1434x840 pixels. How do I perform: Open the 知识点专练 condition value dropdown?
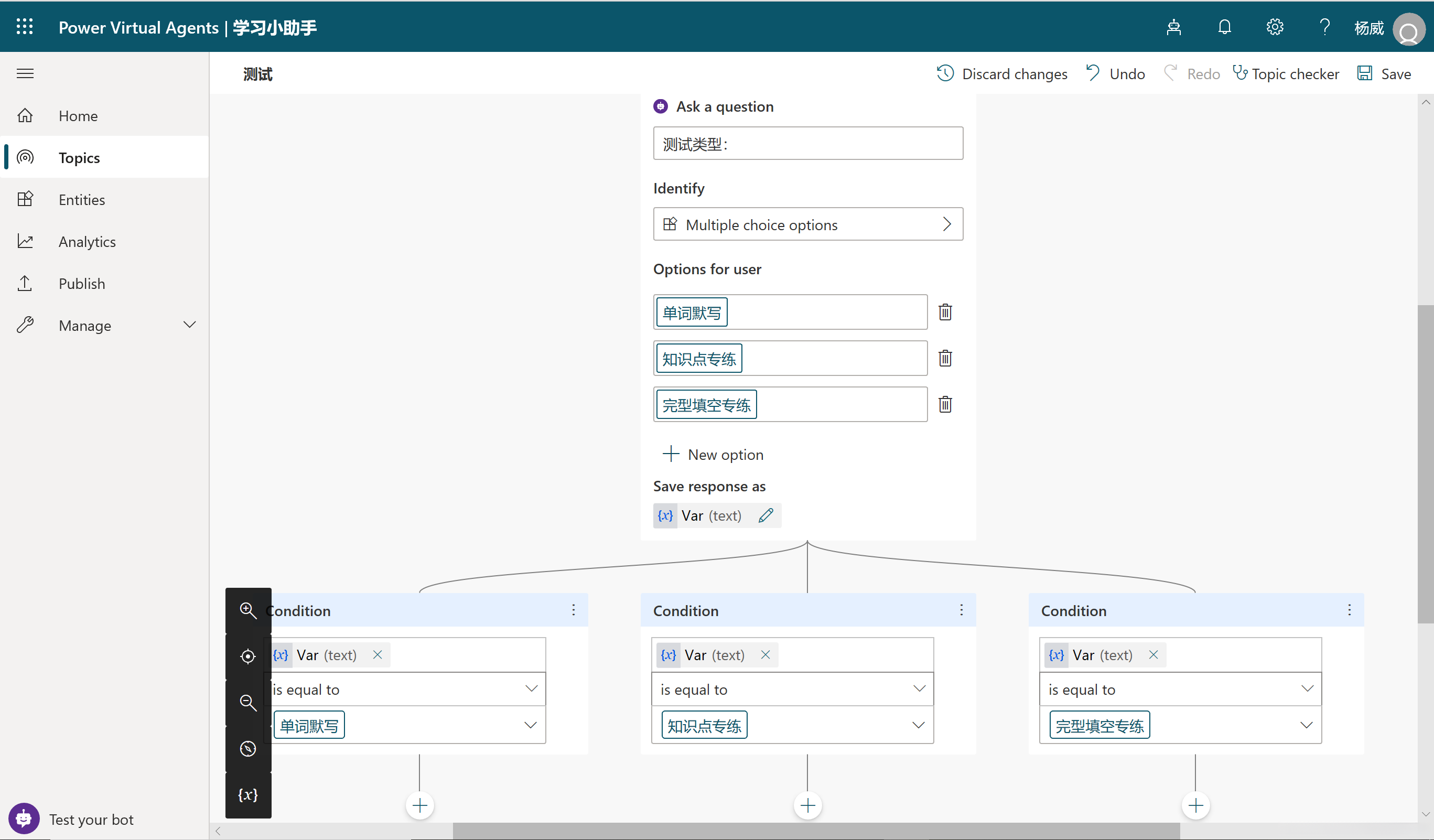pyautogui.click(x=918, y=725)
